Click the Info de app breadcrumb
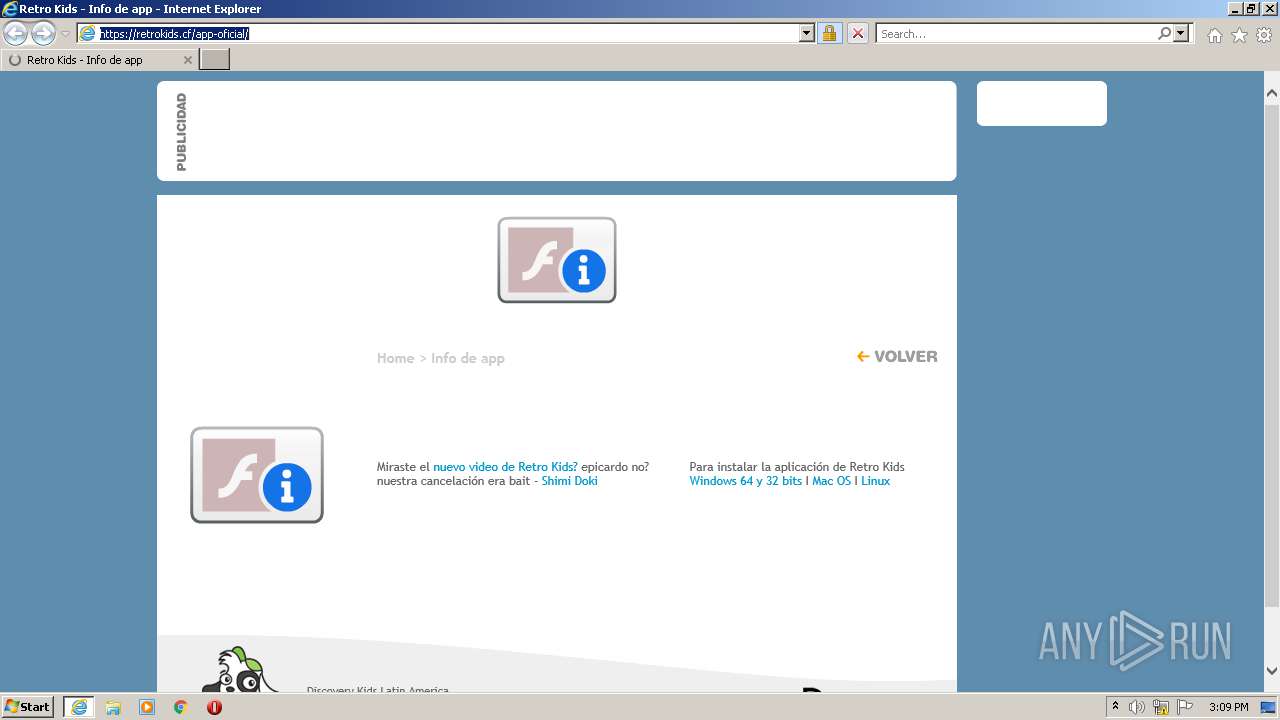Viewport: 1280px width, 720px height. [468, 358]
